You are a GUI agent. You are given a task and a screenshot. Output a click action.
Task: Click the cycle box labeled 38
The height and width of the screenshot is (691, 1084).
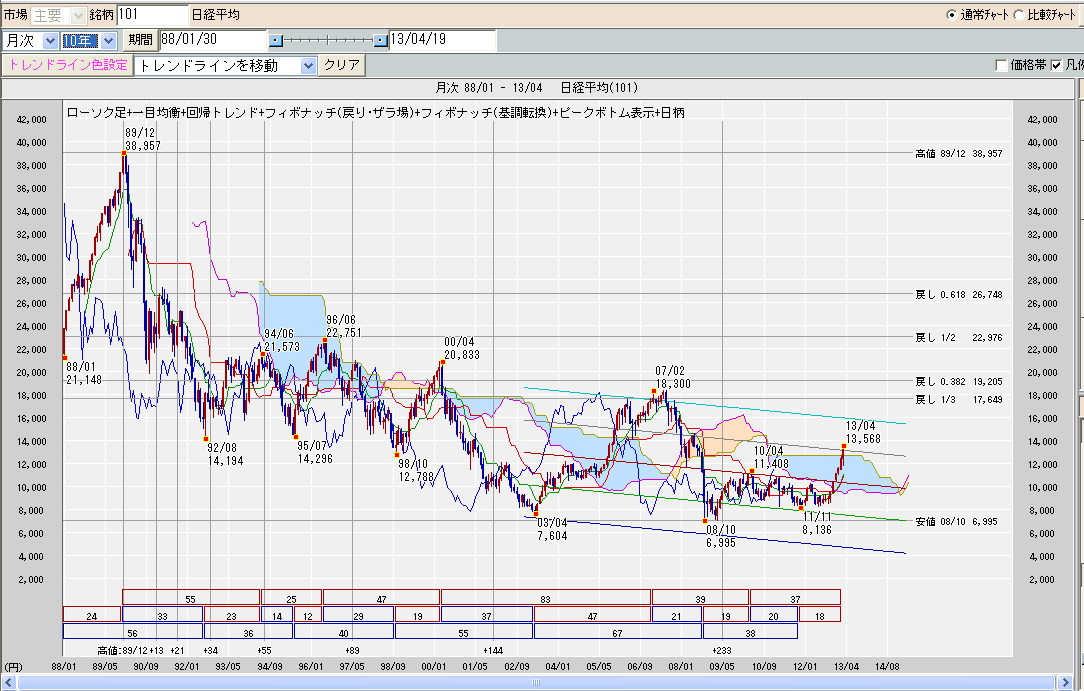click(x=750, y=632)
